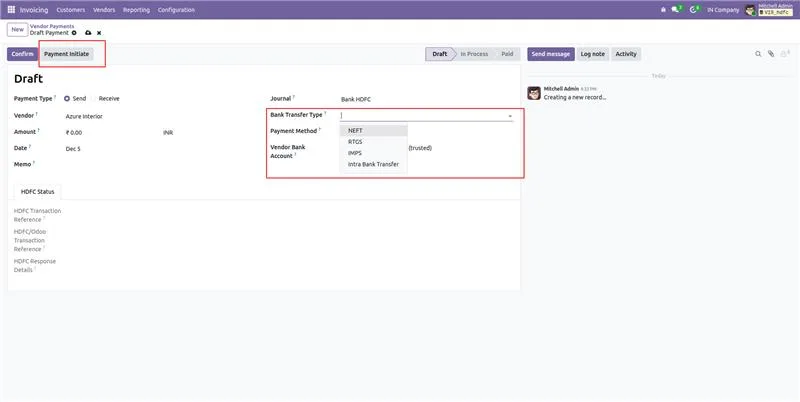The image size is (800, 402).
Task: Search messages with the chatter magnifier icon
Action: (758, 54)
